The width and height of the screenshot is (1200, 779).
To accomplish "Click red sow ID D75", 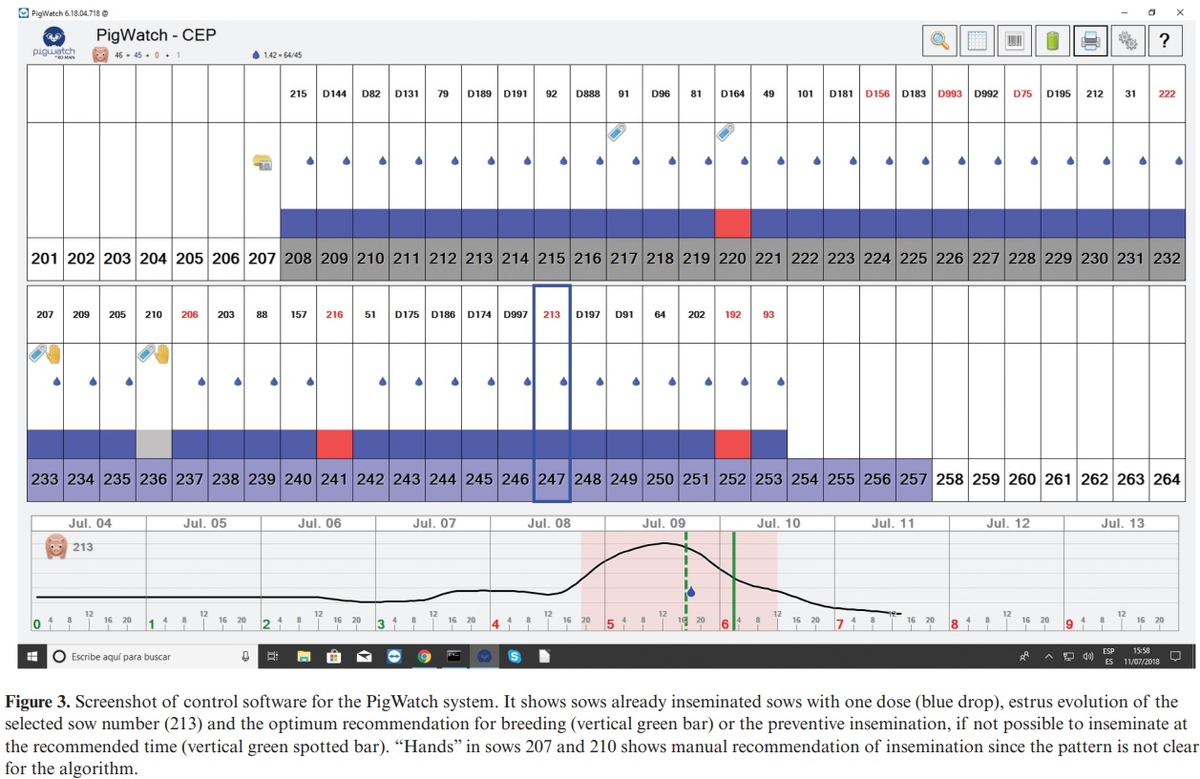I will click(x=1022, y=94).
